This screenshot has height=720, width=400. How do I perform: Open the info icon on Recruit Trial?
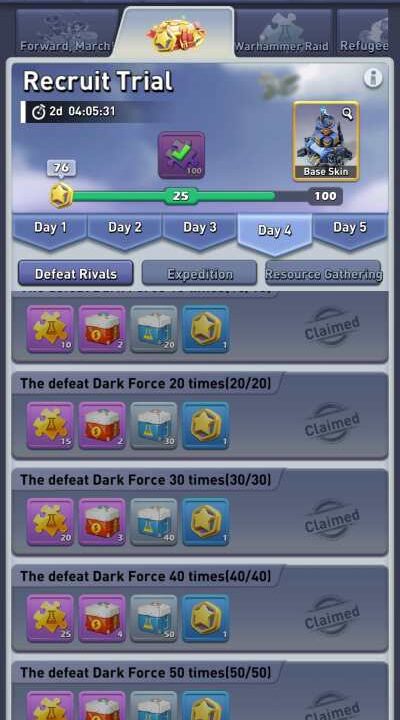373,78
